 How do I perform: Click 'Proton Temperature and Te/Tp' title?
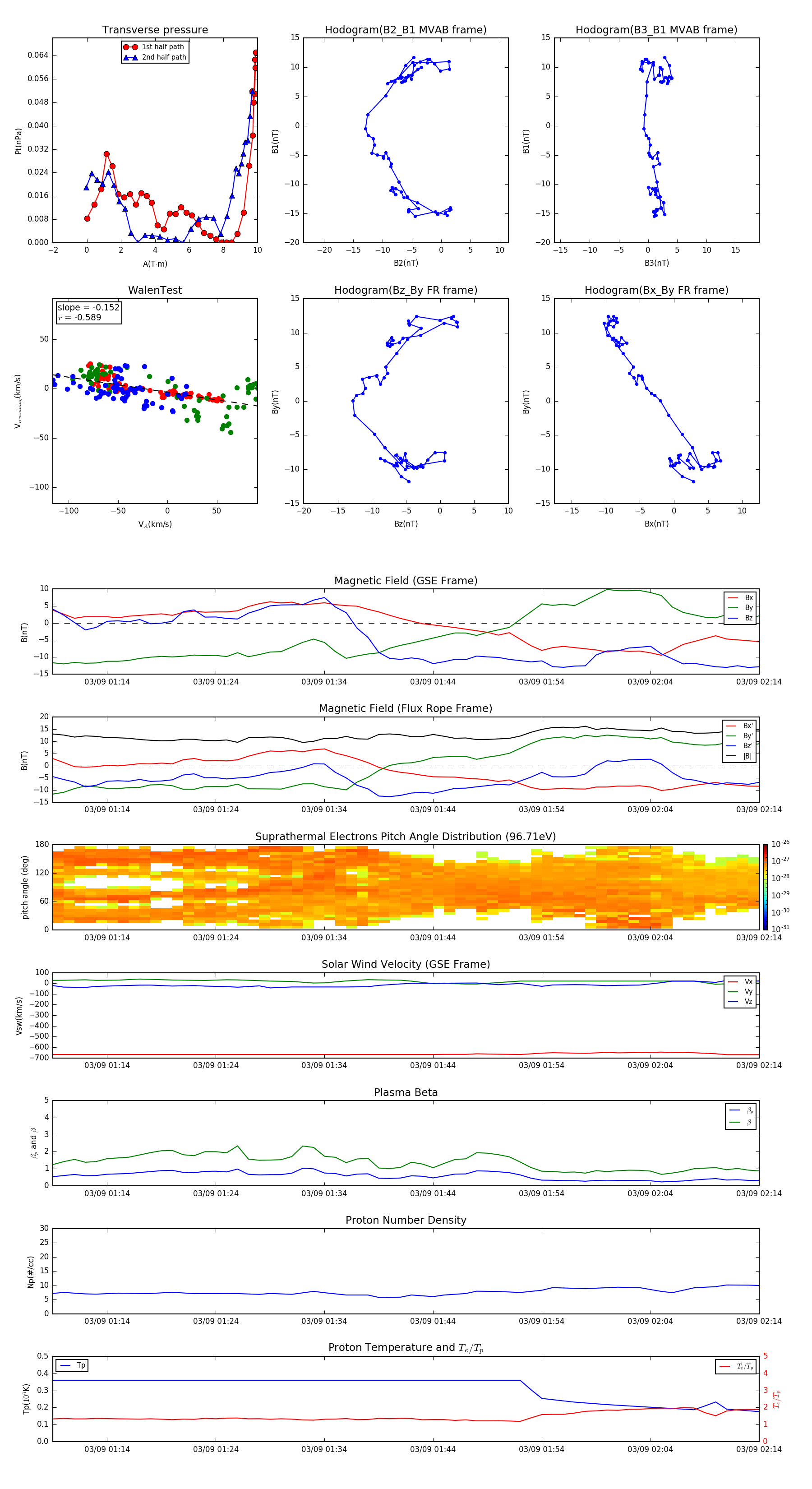(x=406, y=1348)
